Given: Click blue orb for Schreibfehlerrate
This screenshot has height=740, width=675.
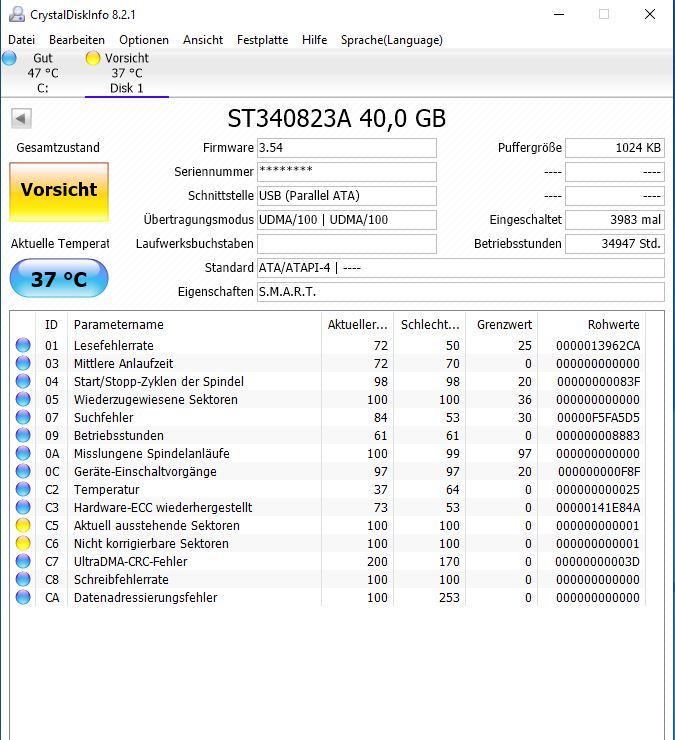Looking at the screenshot, I should 23,579.
